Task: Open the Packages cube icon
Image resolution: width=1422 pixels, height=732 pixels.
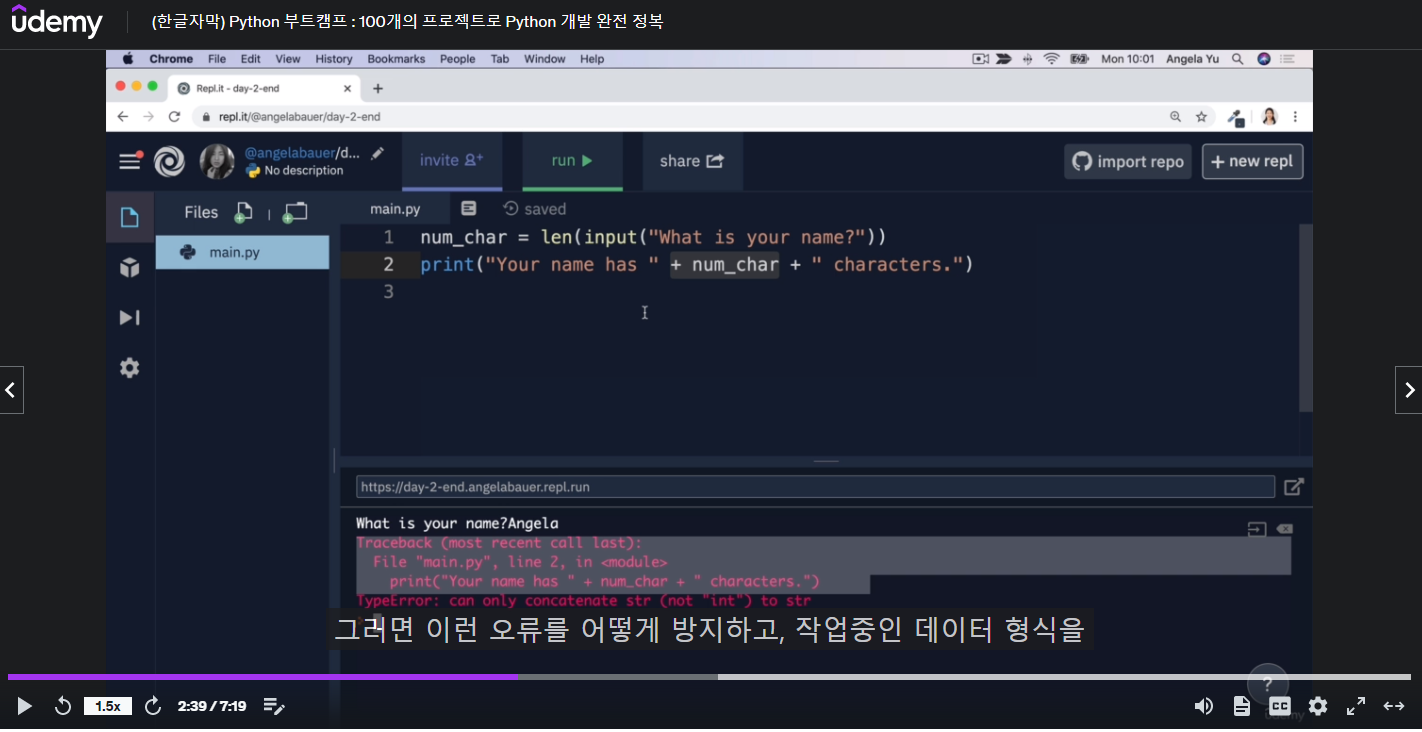Action: click(130, 267)
